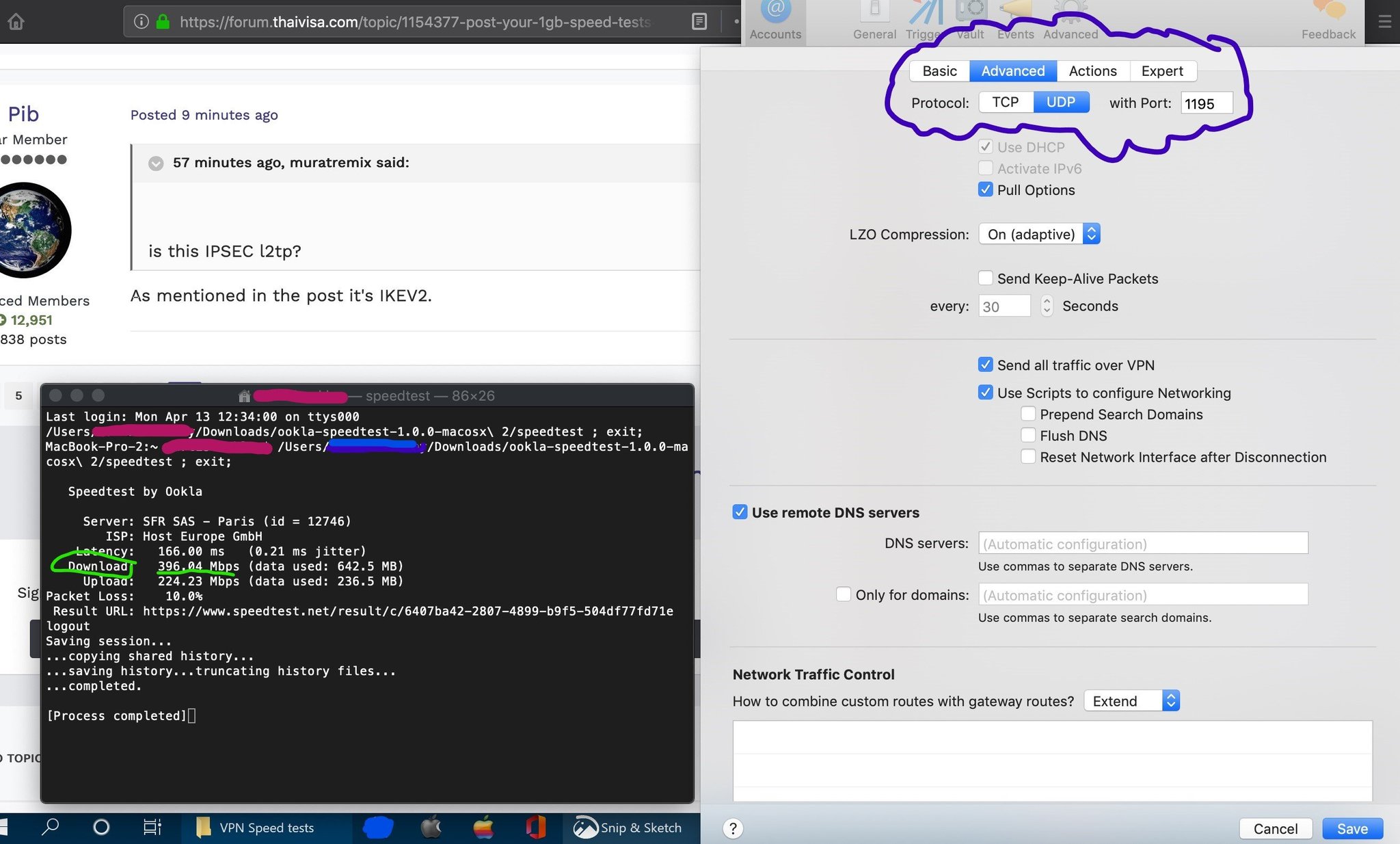Switch to the Expert tab

coord(1162,70)
